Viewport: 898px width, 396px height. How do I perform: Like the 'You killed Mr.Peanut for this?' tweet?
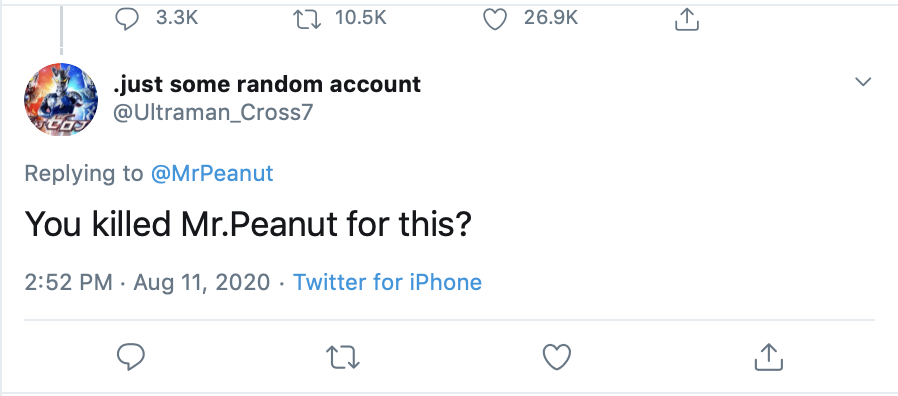(557, 356)
